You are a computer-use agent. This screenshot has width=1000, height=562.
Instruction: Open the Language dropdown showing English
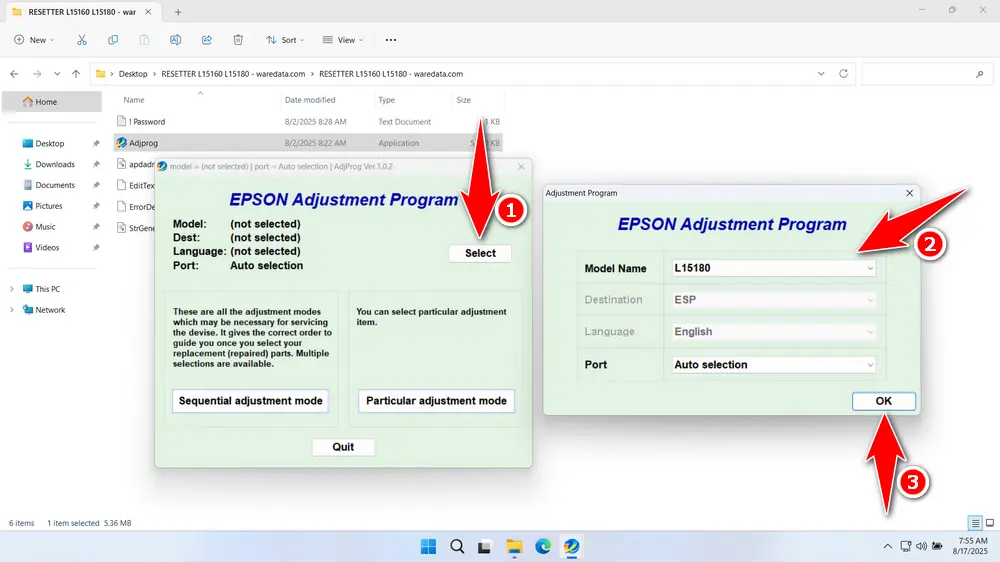[x=774, y=332]
